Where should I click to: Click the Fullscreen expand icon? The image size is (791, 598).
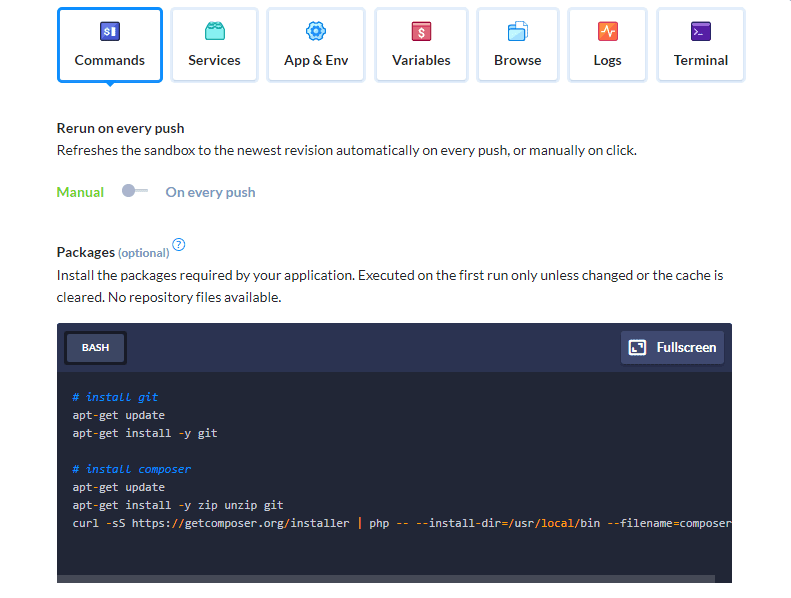point(637,347)
